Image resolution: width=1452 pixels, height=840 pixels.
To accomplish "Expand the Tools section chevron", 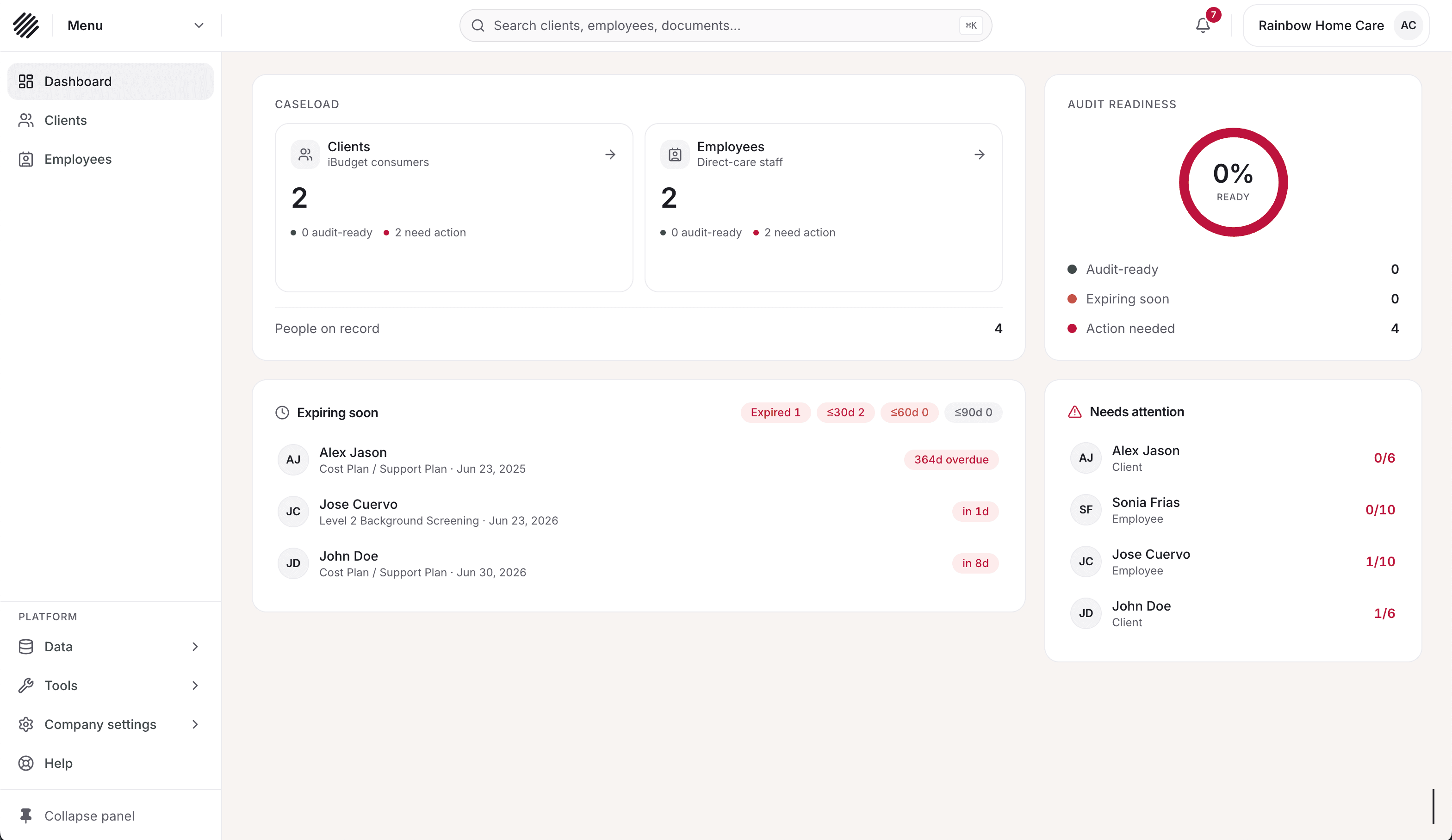I will pos(195,686).
